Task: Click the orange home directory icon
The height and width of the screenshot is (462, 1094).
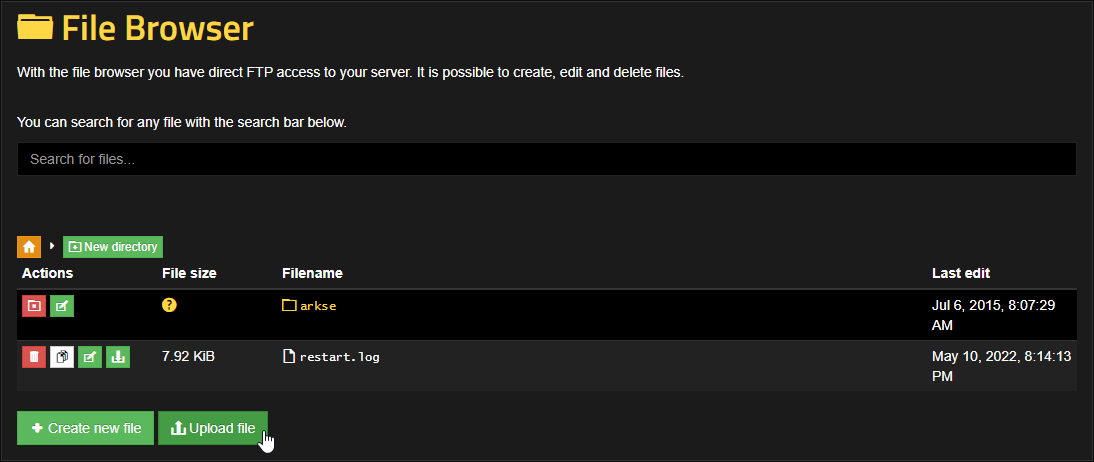Action: point(29,246)
